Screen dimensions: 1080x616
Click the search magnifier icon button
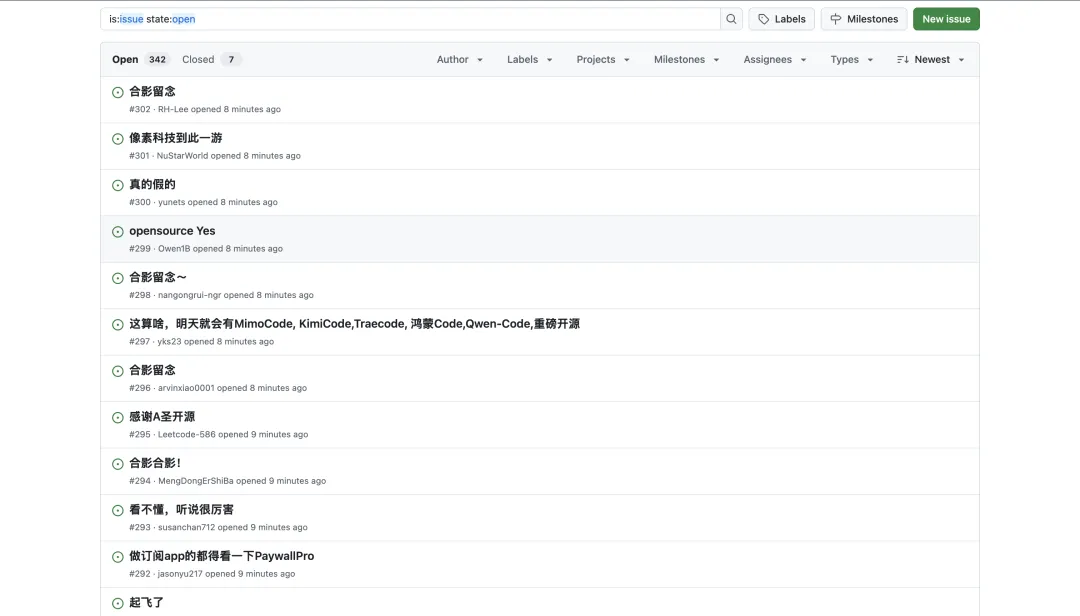(x=731, y=19)
